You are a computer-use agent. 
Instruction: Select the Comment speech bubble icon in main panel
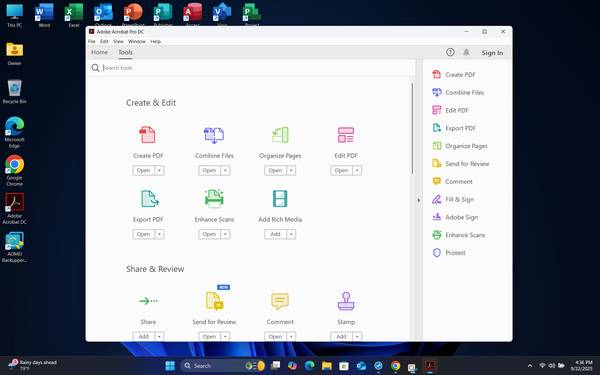[280, 301]
